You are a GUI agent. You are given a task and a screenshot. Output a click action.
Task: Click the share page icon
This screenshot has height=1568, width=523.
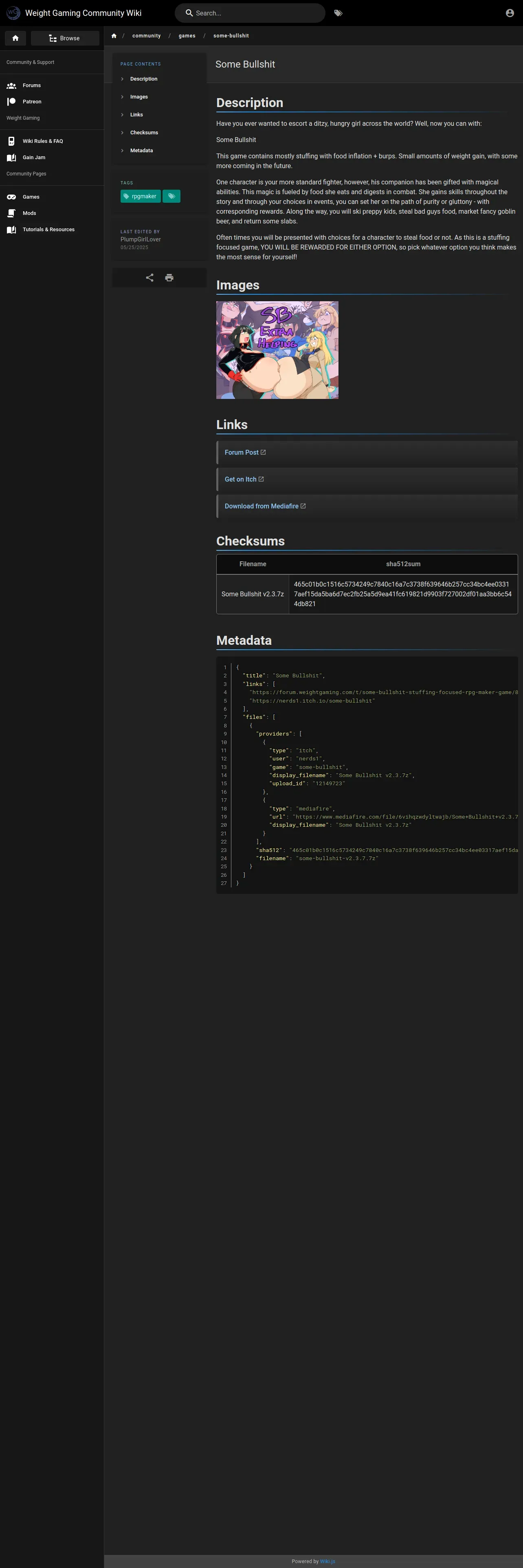point(150,278)
